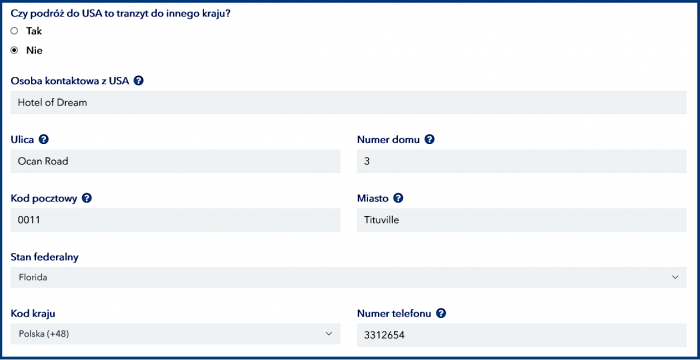Click the Nie option label text
The width and height of the screenshot is (700, 360).
tap(34, 50)
